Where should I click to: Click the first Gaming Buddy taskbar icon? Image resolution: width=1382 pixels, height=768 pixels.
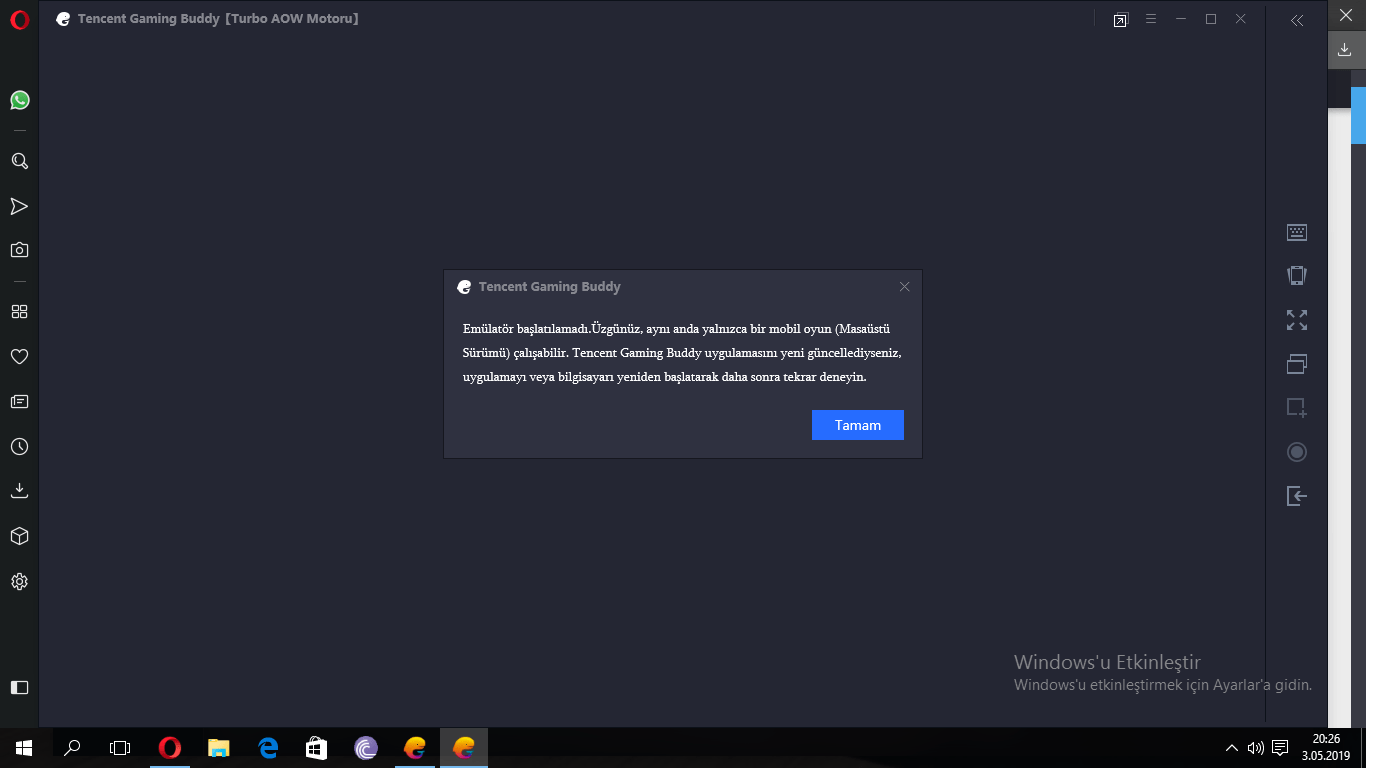[415, 747]
